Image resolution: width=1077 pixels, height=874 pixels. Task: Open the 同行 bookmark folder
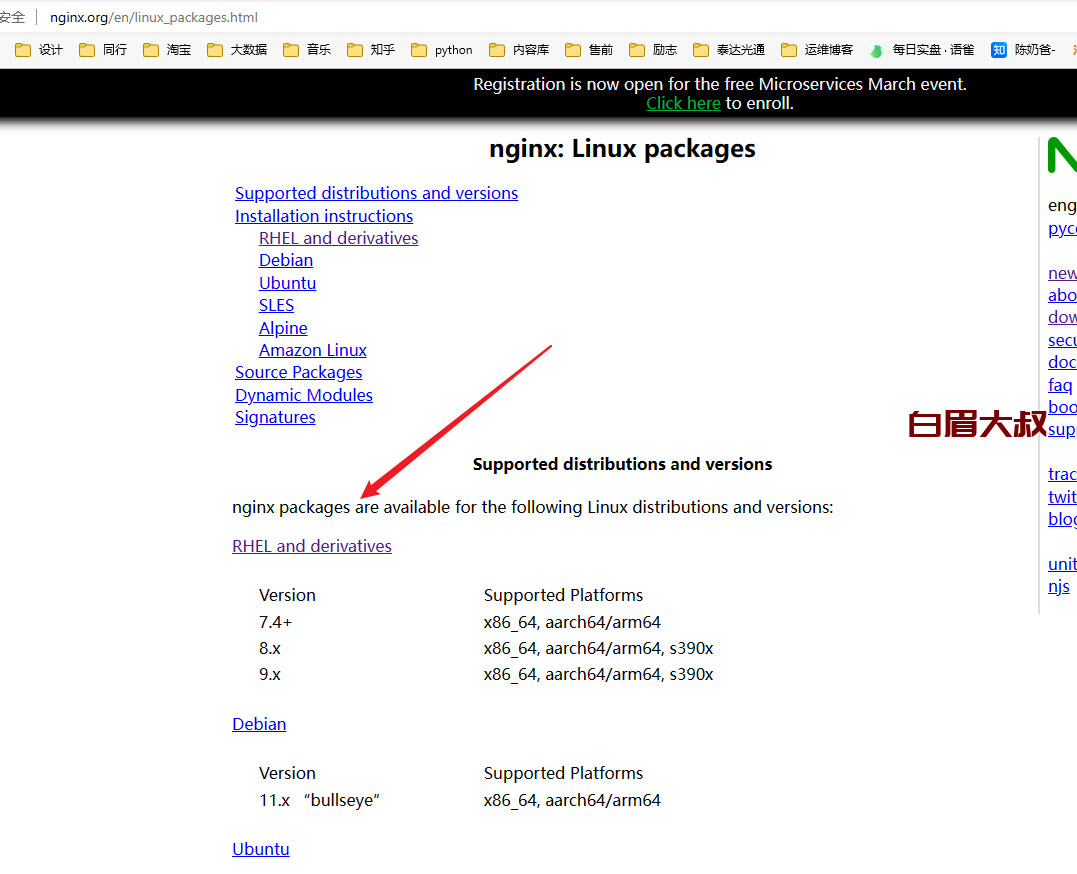tap(103, 49)
